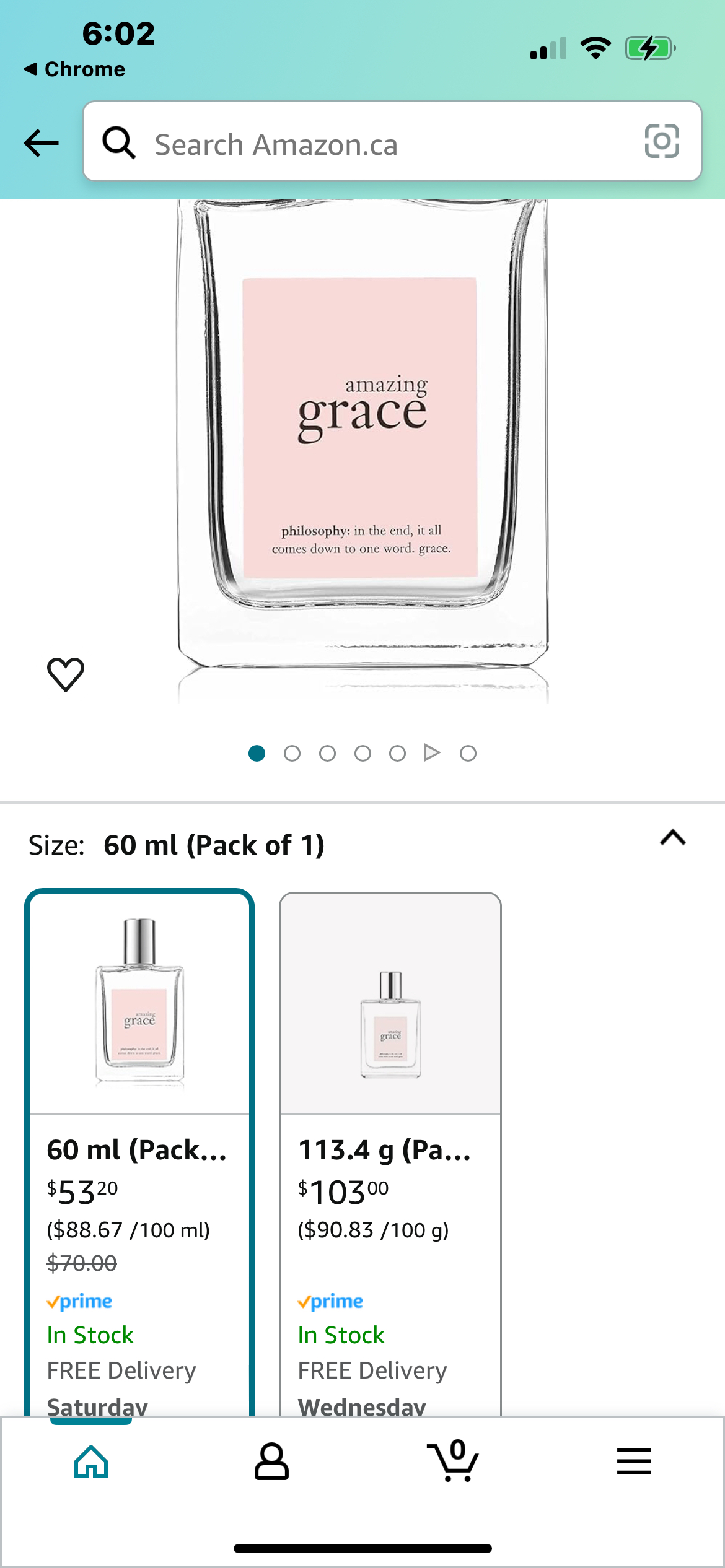Viewport: 725px width, 1568px height.
Task: Return to Chrome via back link
Action: pyautogui.click(x=74, y=69)
